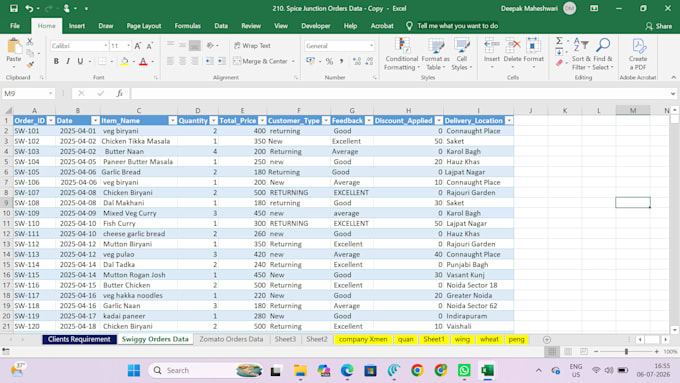Switch to Page Layout view in status bar
Screen dimensions: 680x383
point(568,351)
